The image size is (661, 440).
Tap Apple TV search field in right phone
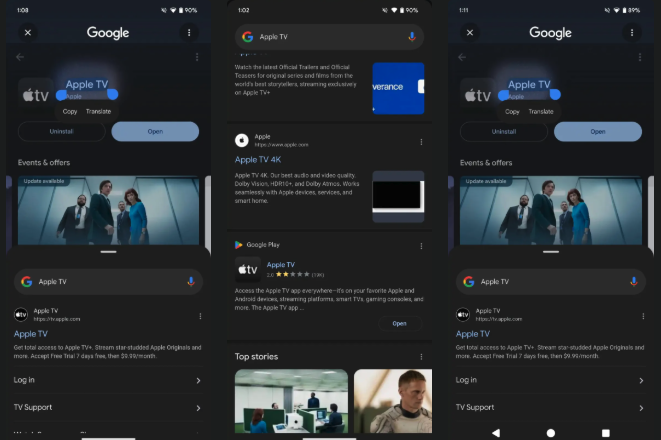click(x=551, y=282)
